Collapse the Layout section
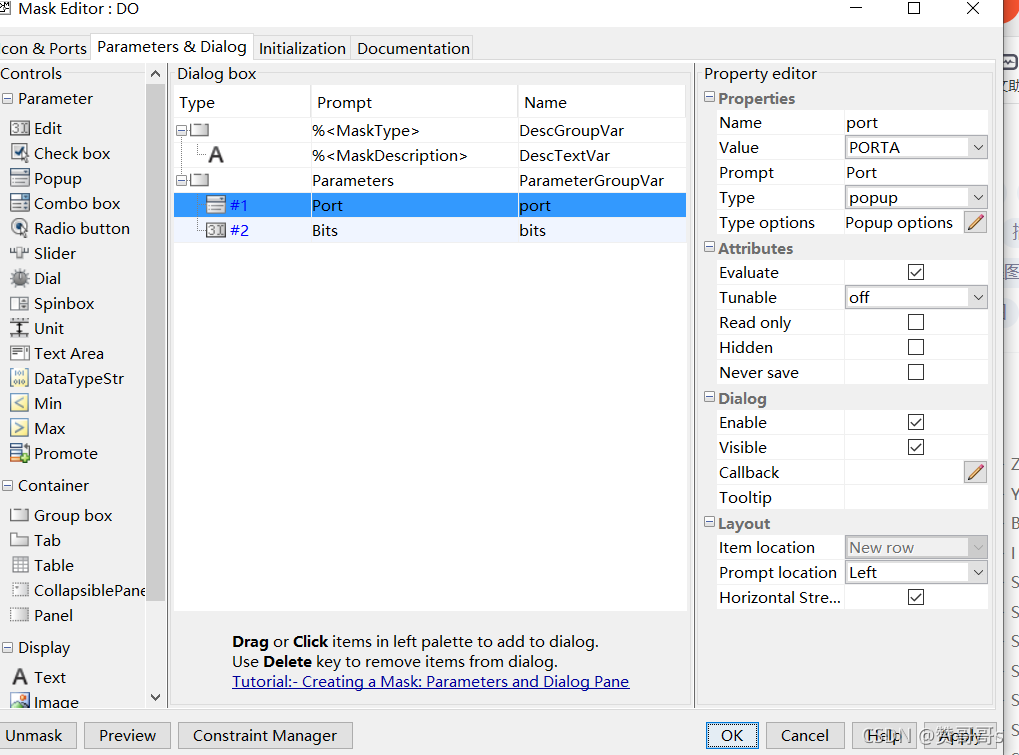Screen dimensions: 1019x755 pyautogui.click(x=710, y=522)
